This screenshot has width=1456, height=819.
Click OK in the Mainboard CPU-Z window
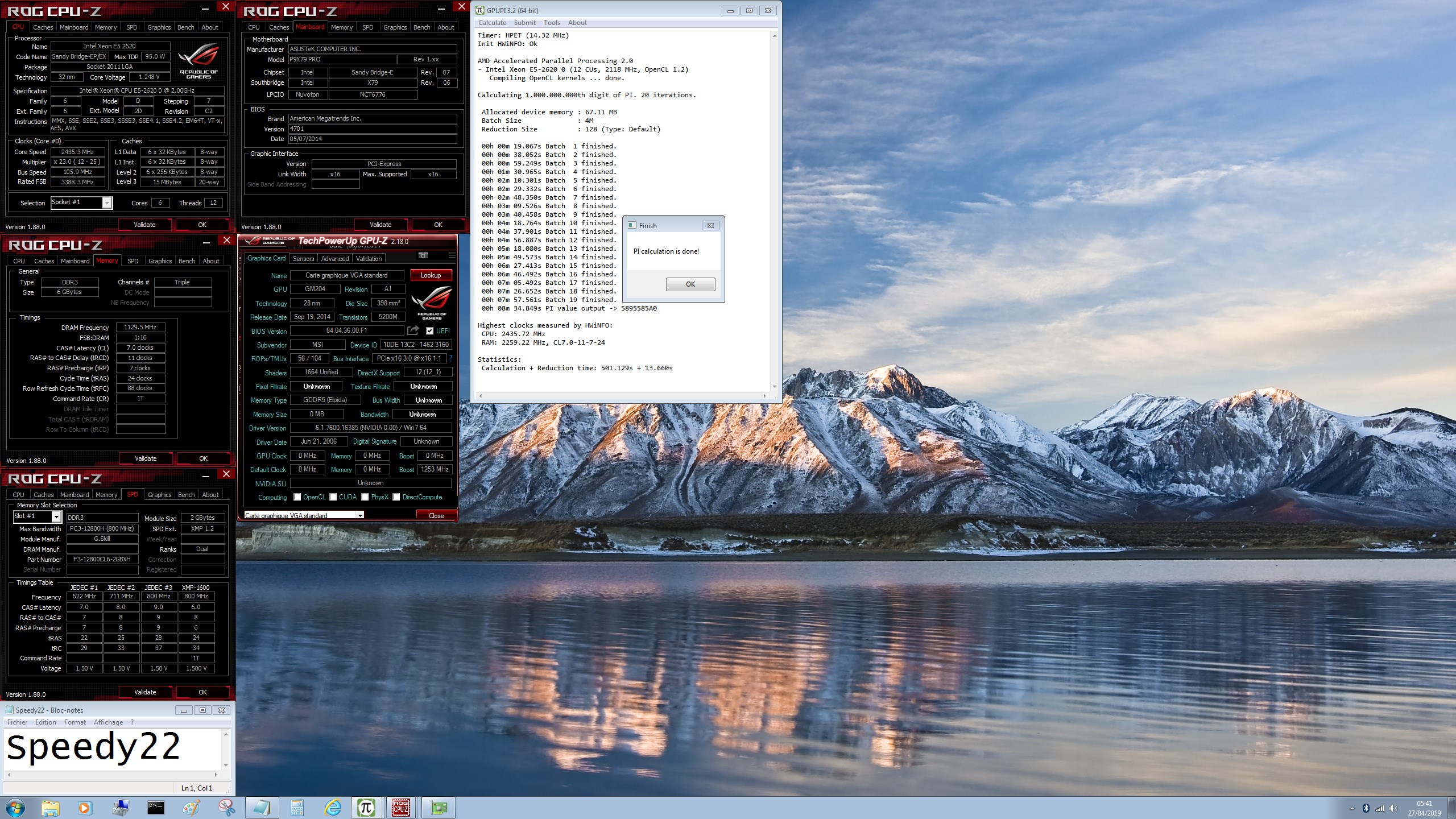[x=438, y=225]
